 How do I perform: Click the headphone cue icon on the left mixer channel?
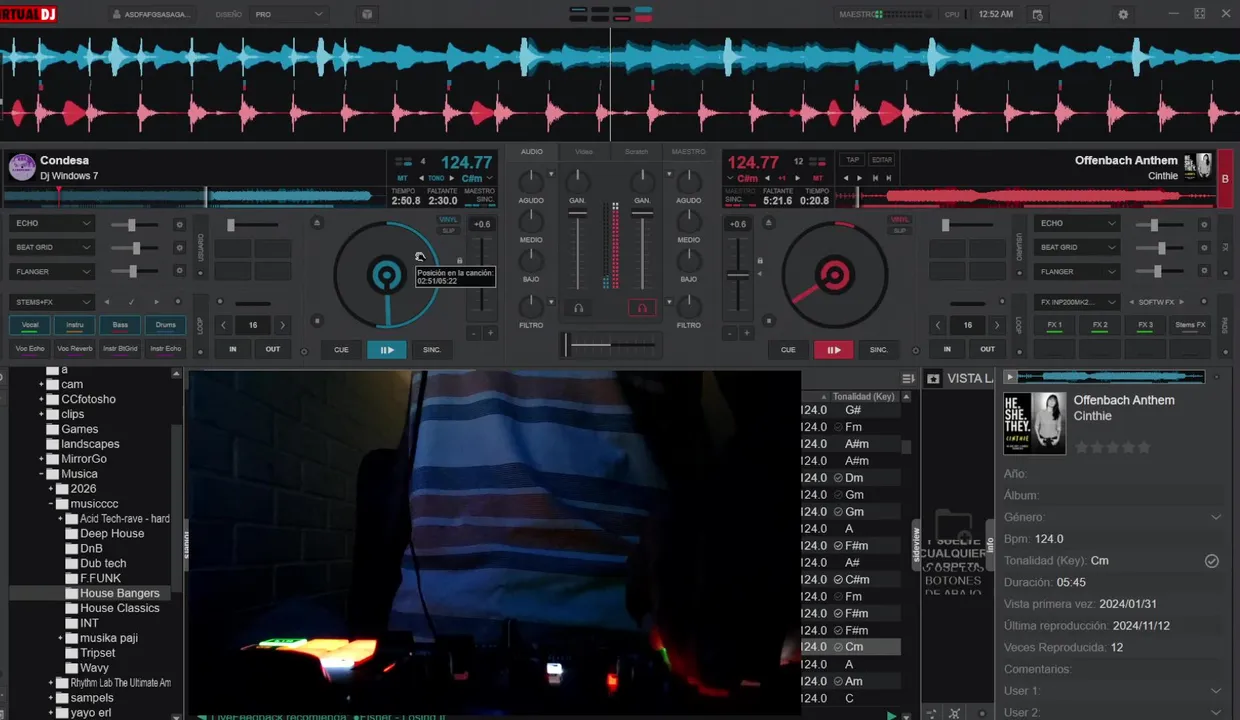577,308
